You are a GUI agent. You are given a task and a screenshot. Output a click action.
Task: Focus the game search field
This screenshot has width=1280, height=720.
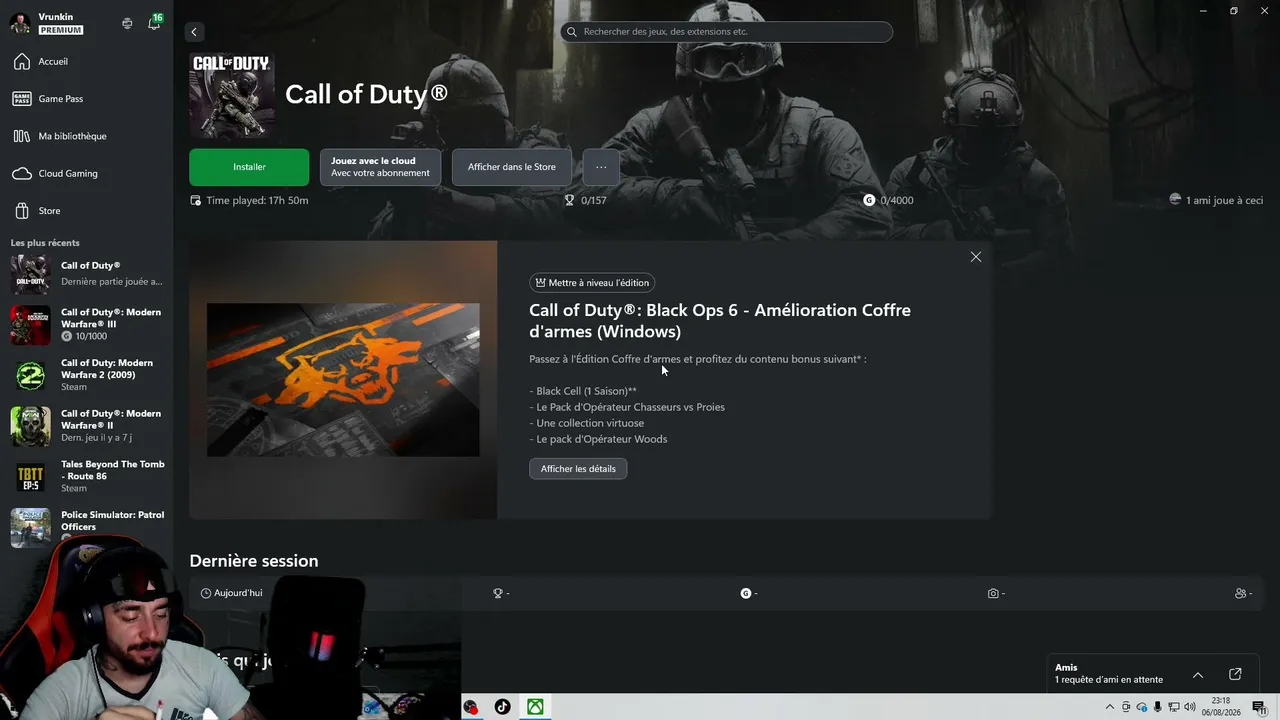[726, 32]
